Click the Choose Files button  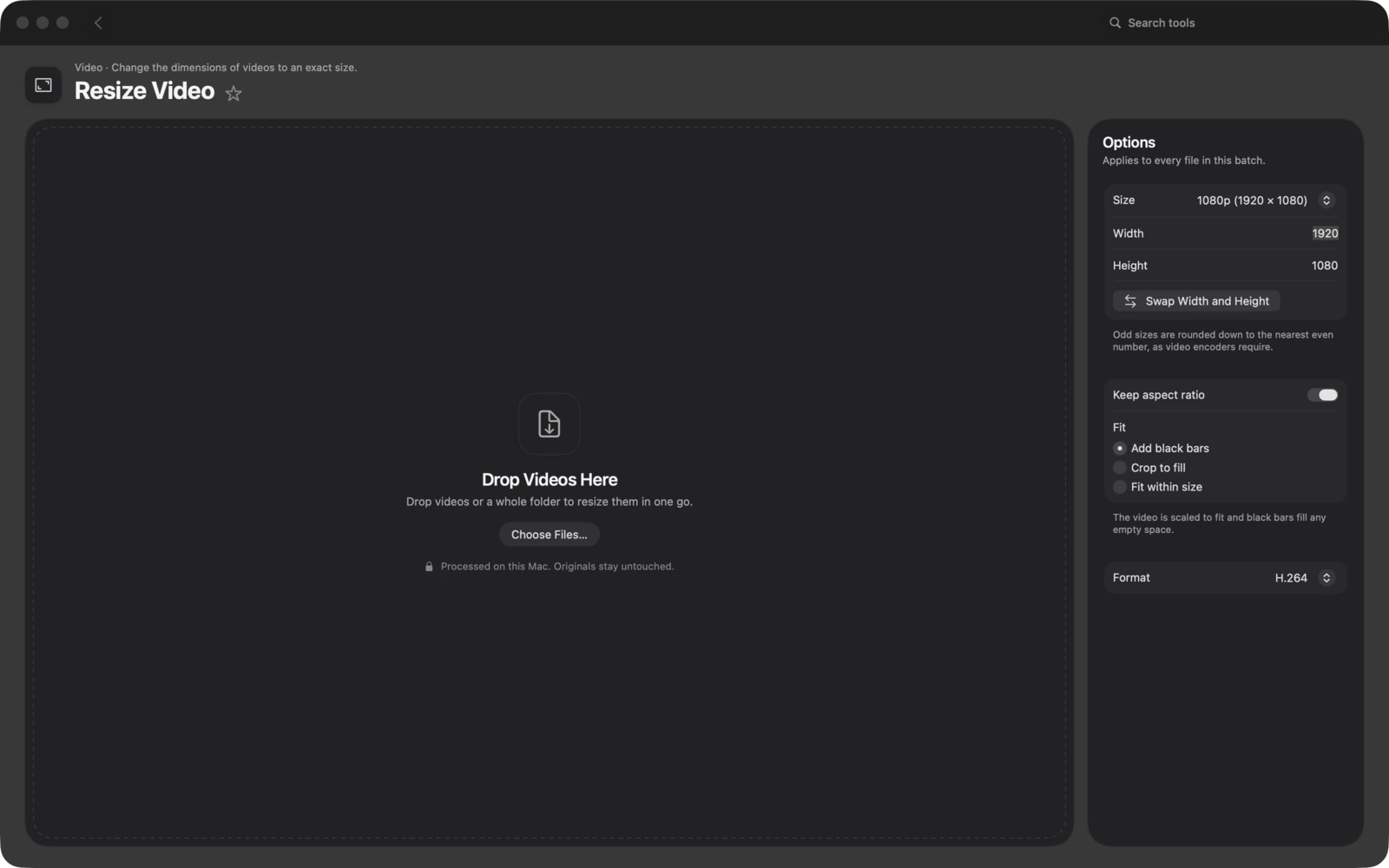[x=550, y=535]
